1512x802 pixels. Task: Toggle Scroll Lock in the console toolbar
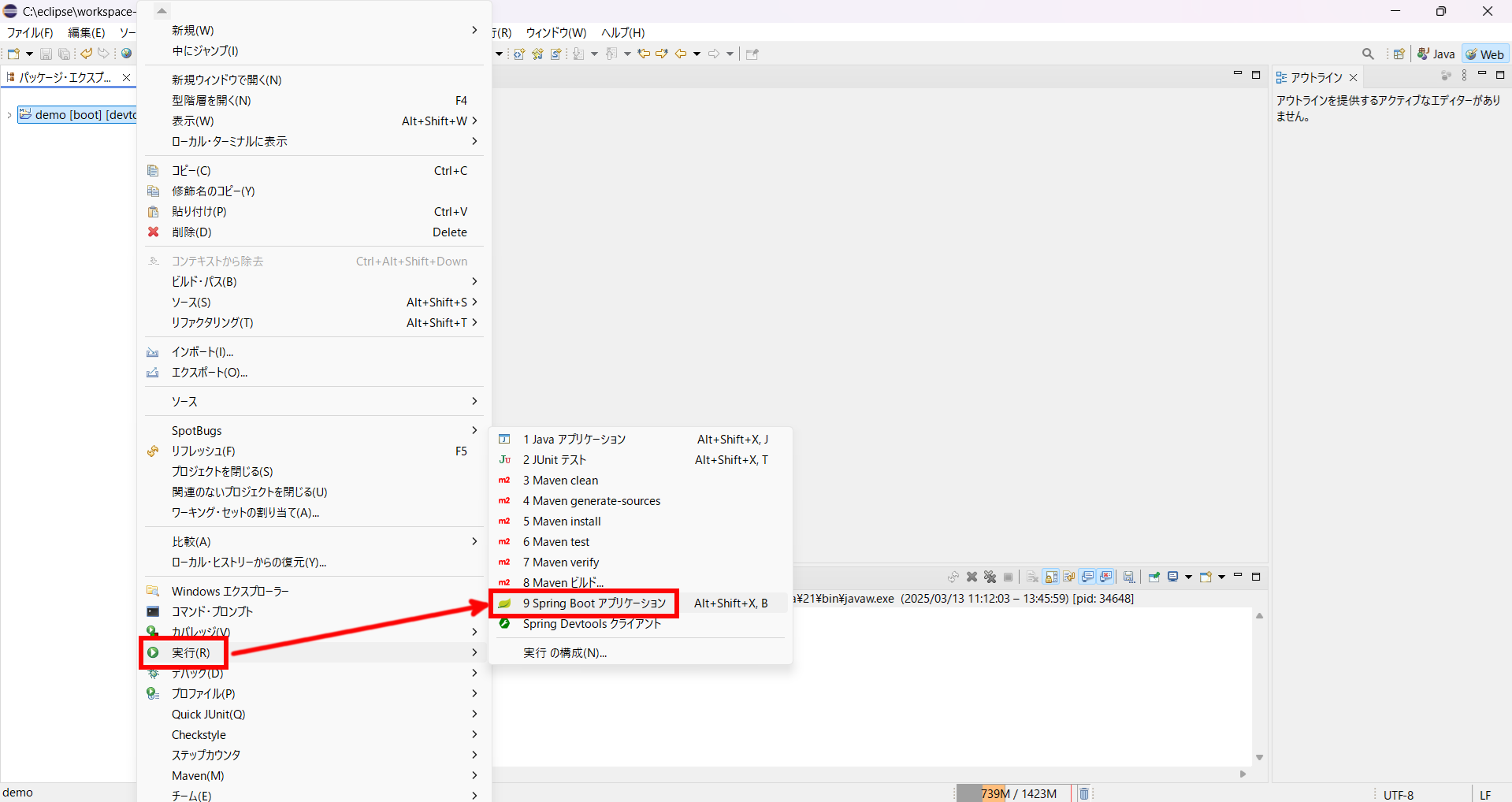click(1050, 577)
